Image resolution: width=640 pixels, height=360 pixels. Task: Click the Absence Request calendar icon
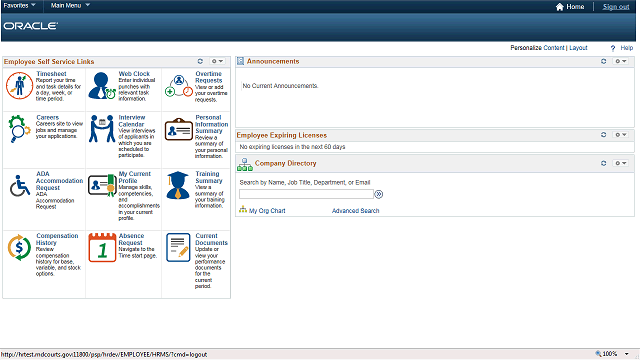pos(102,247)
